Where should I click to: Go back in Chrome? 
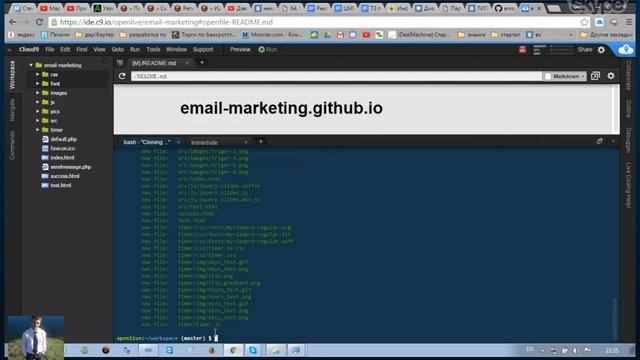click(x=12, y=22)
